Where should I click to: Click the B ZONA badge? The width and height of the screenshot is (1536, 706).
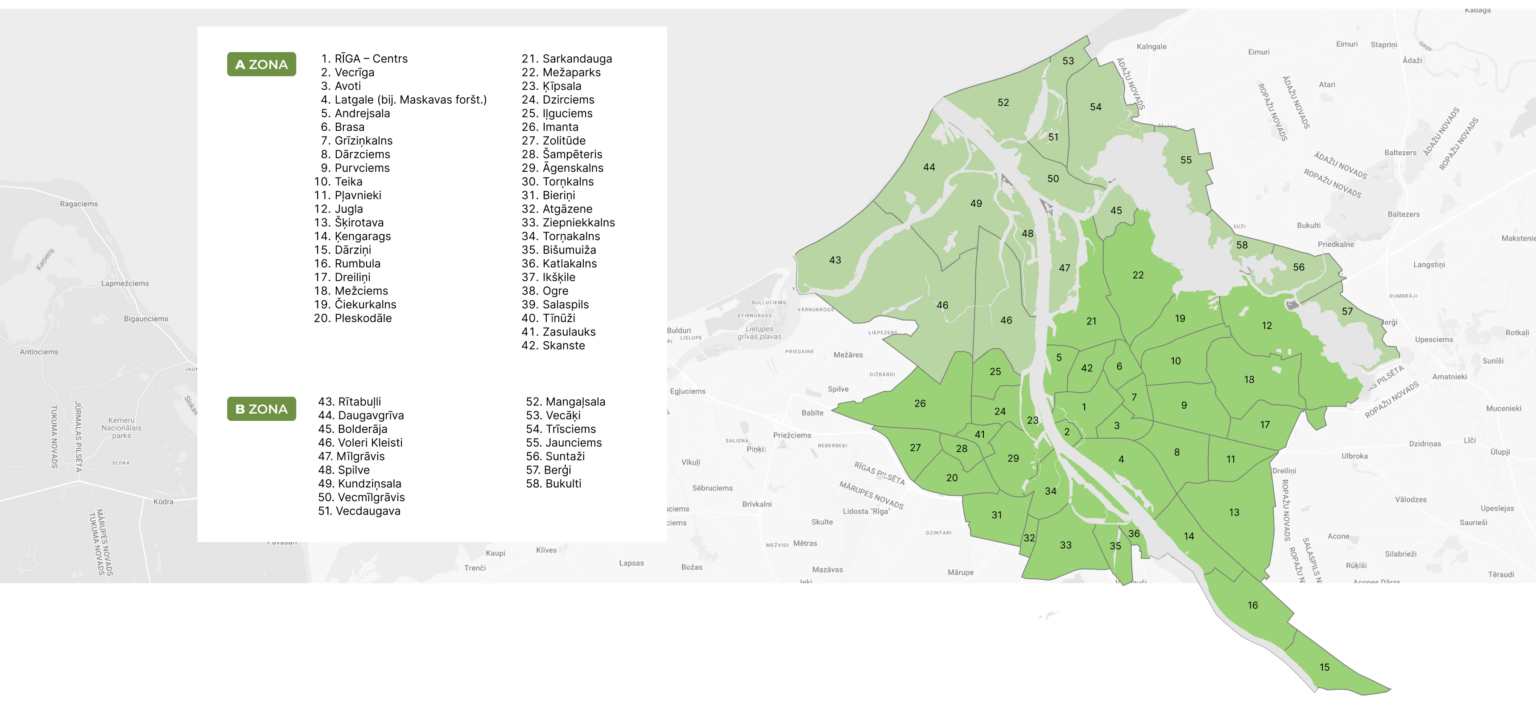pyautogui.click(x=261, y=409)
